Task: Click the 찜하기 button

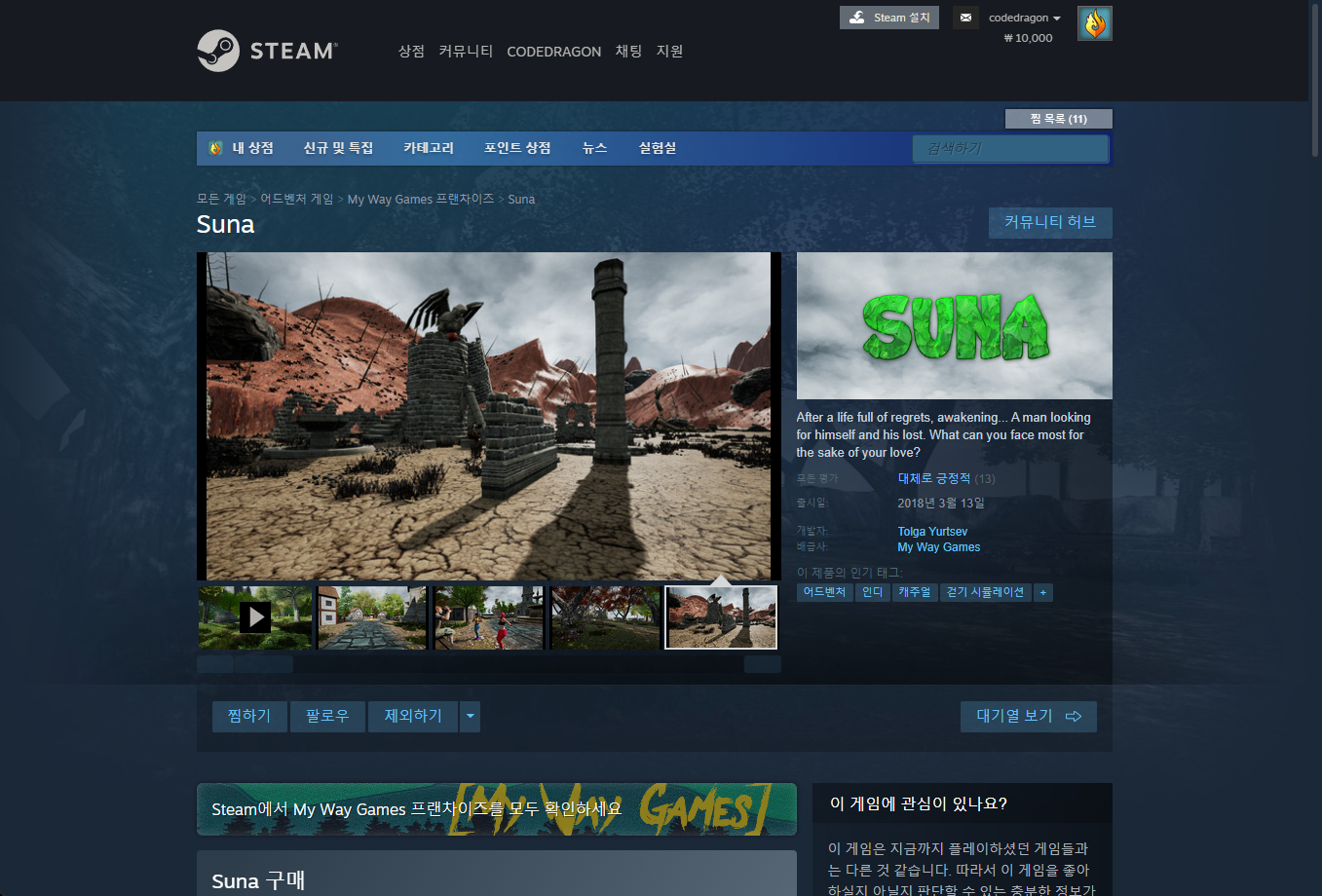Action: point(249,716)
